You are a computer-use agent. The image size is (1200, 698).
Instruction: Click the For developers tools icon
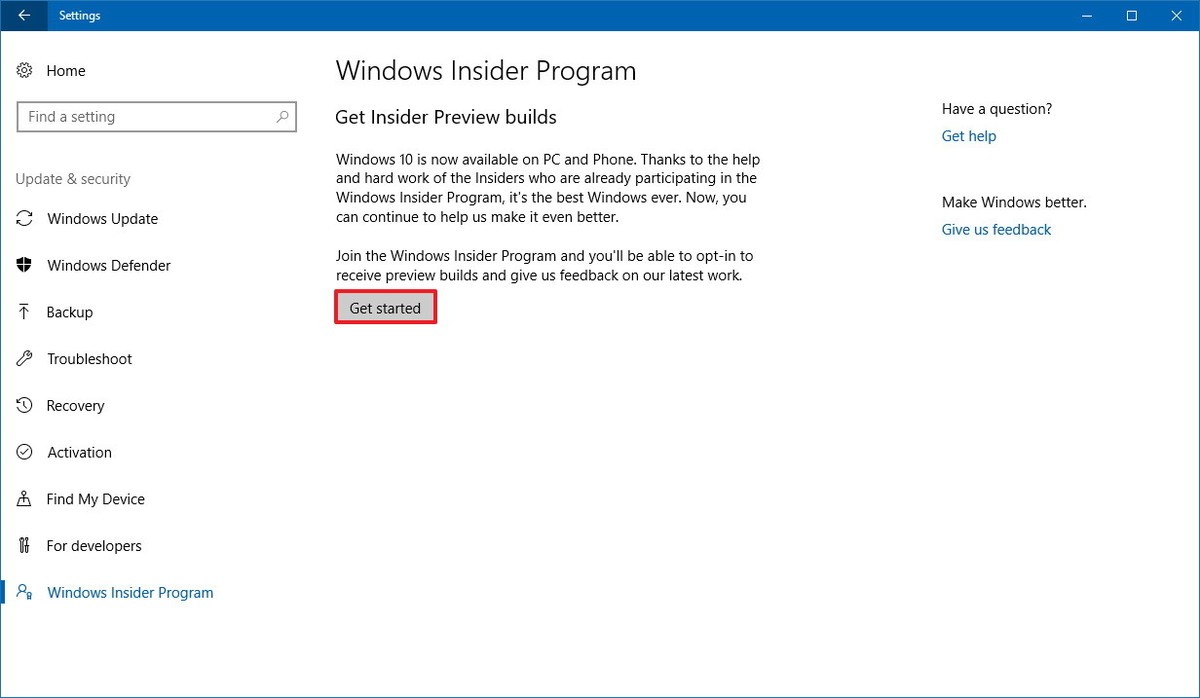point(25,546)
